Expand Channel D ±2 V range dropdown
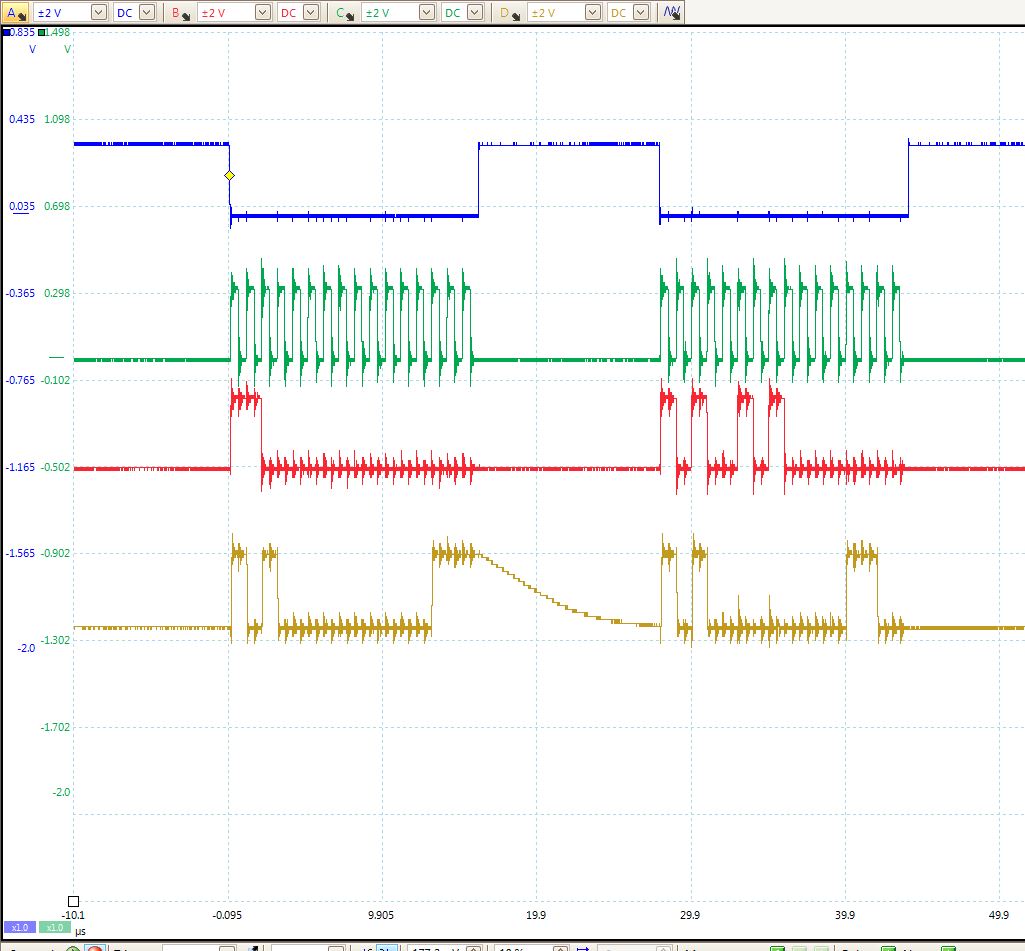Viewport: 1025px width, 951px height. pyautogui.click(x=593, y=12)
